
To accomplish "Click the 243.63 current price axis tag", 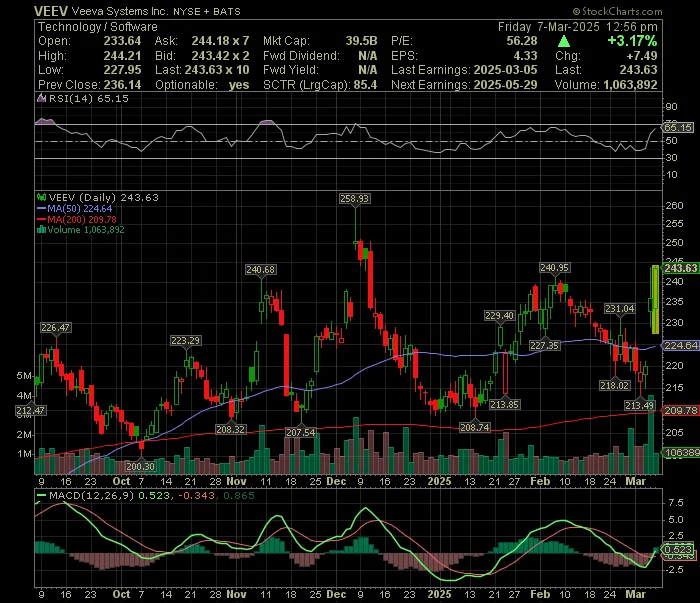I will coord(680,268).
